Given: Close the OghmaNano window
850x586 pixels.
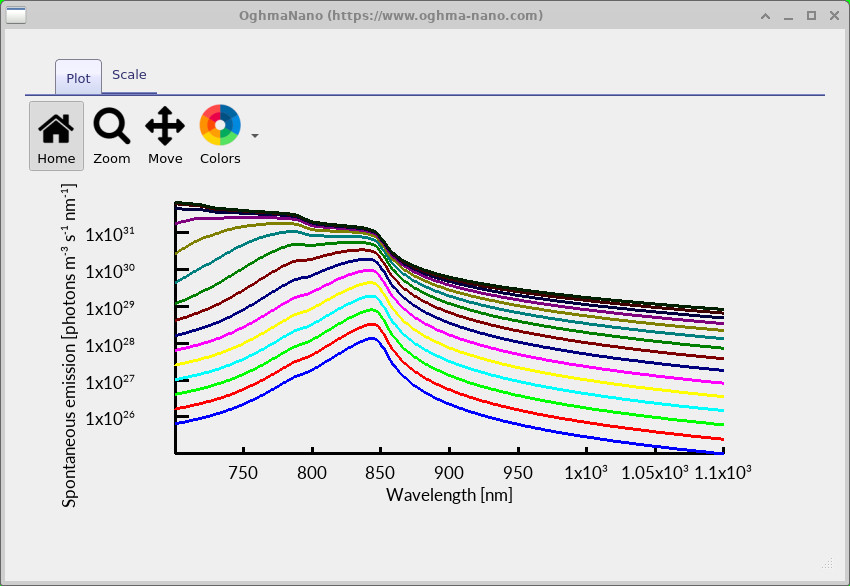Looking at the screenshot, I should (835, 16).
